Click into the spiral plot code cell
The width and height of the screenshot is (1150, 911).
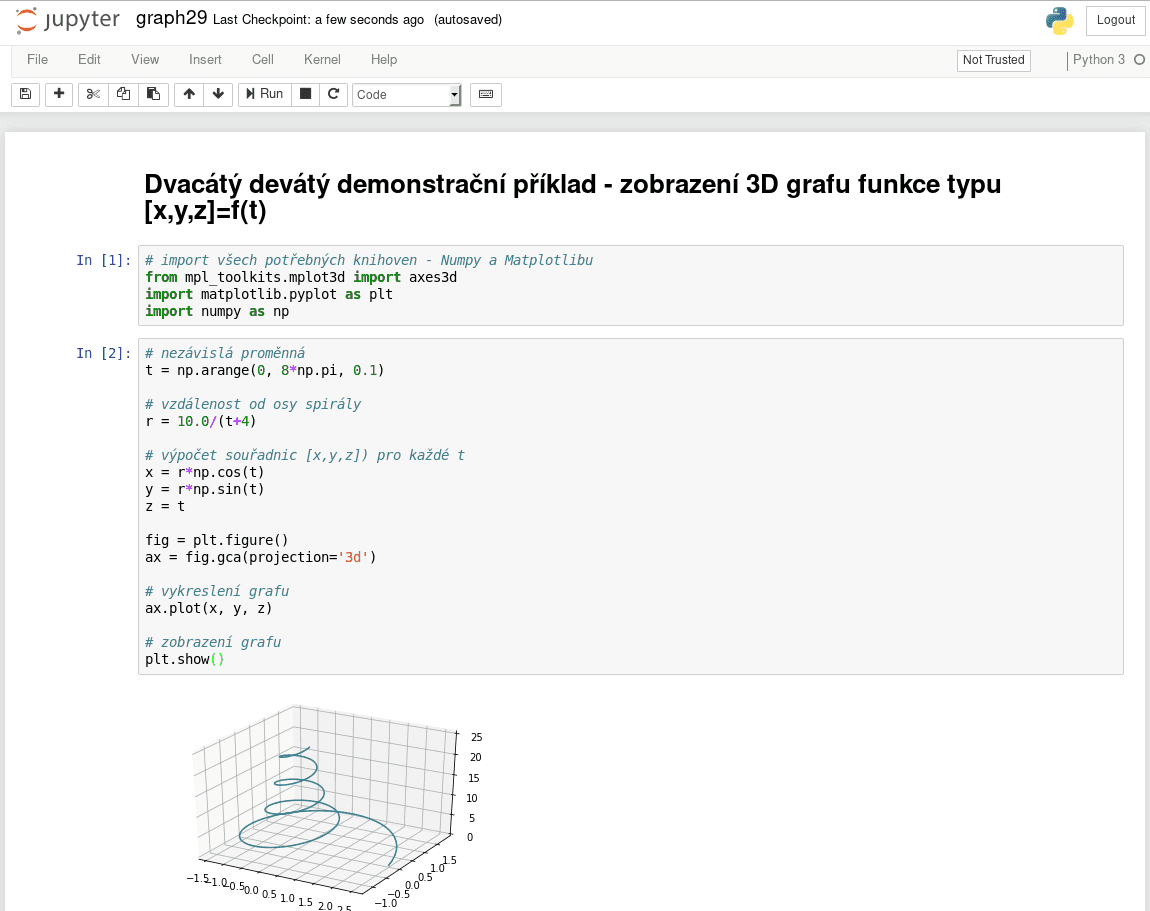click(x=631, y=506)
